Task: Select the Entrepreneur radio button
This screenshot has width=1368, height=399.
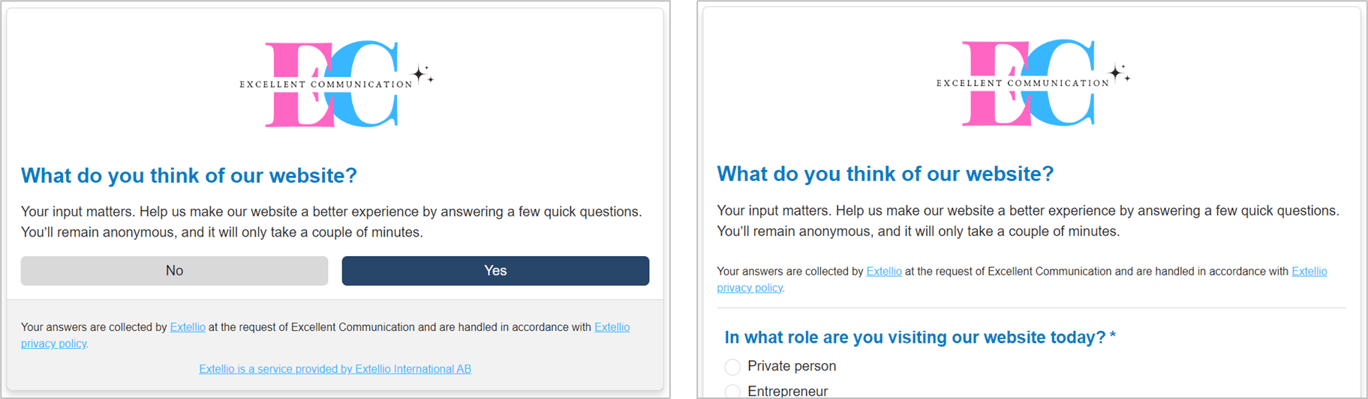Action: (x=733, y=392)
